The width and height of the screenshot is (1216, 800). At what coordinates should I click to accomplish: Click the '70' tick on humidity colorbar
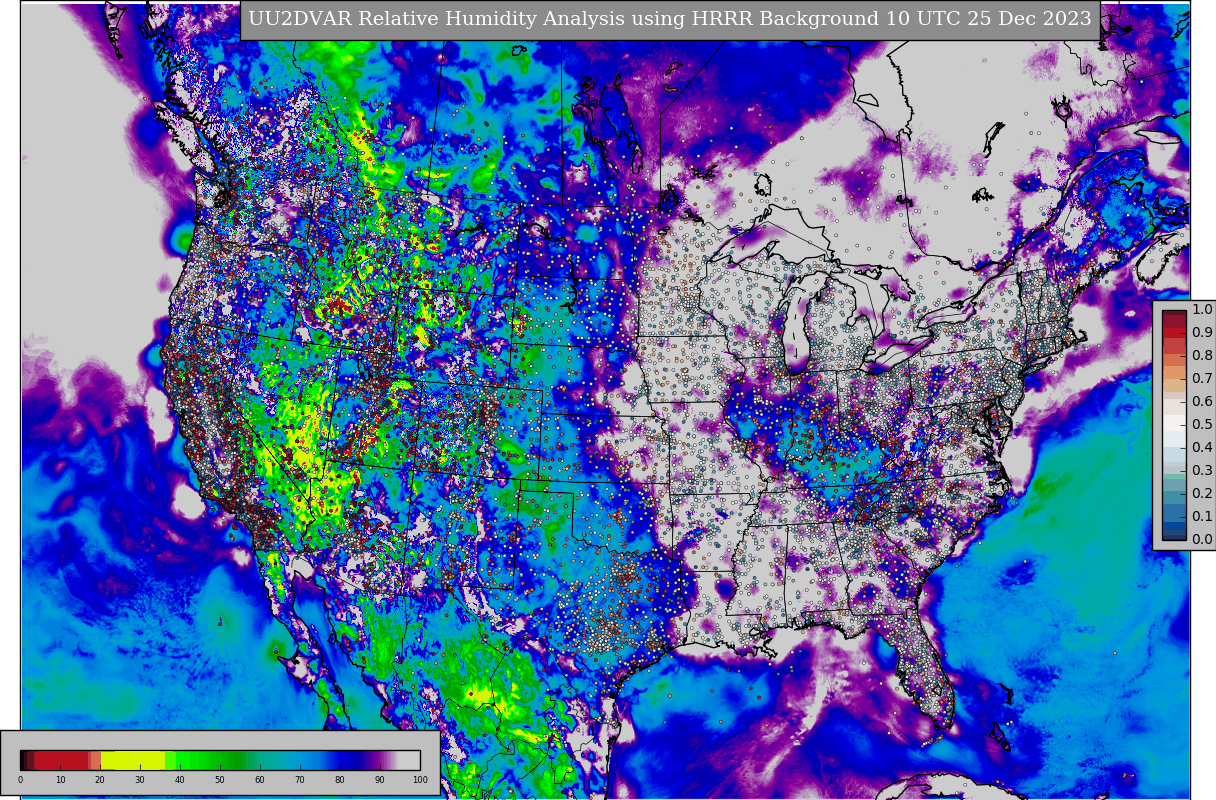[x=300, y=779]
